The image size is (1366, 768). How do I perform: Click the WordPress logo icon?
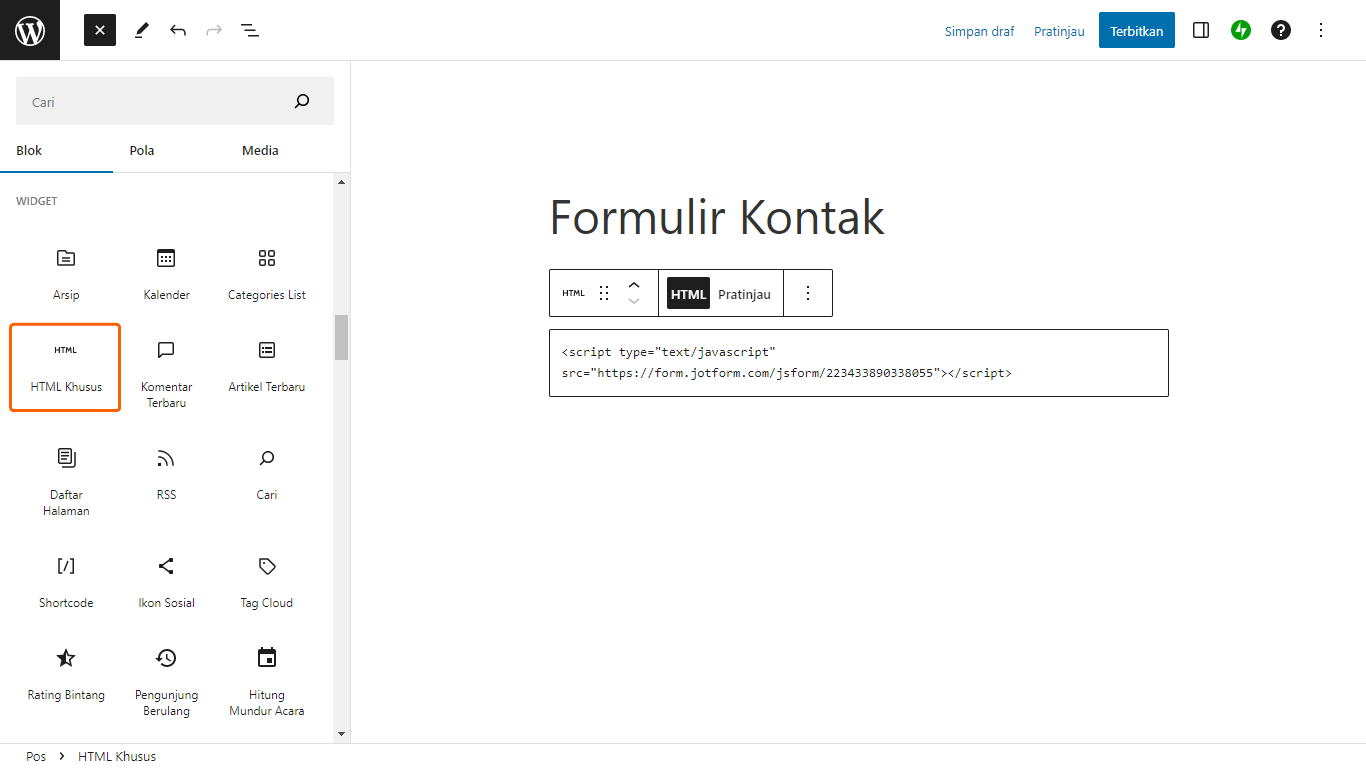click(30, 30)
